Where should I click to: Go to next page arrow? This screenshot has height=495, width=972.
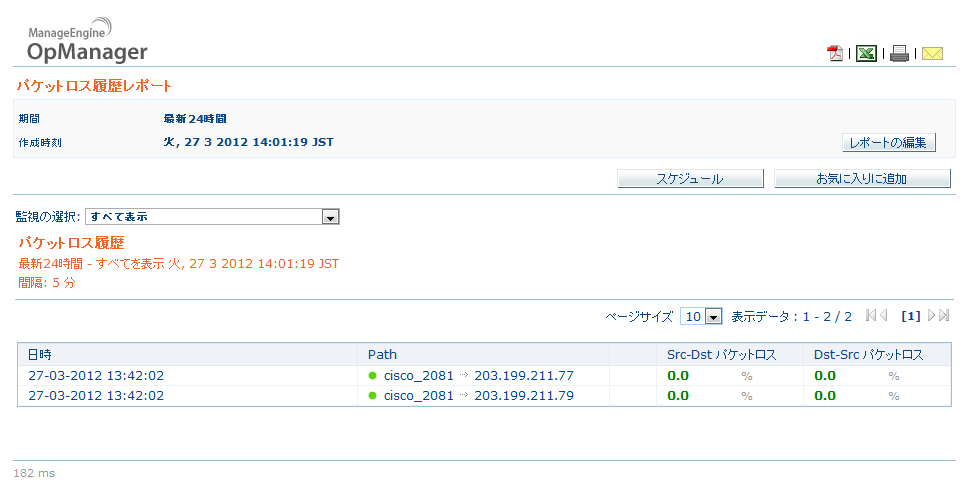pos(932,316)
